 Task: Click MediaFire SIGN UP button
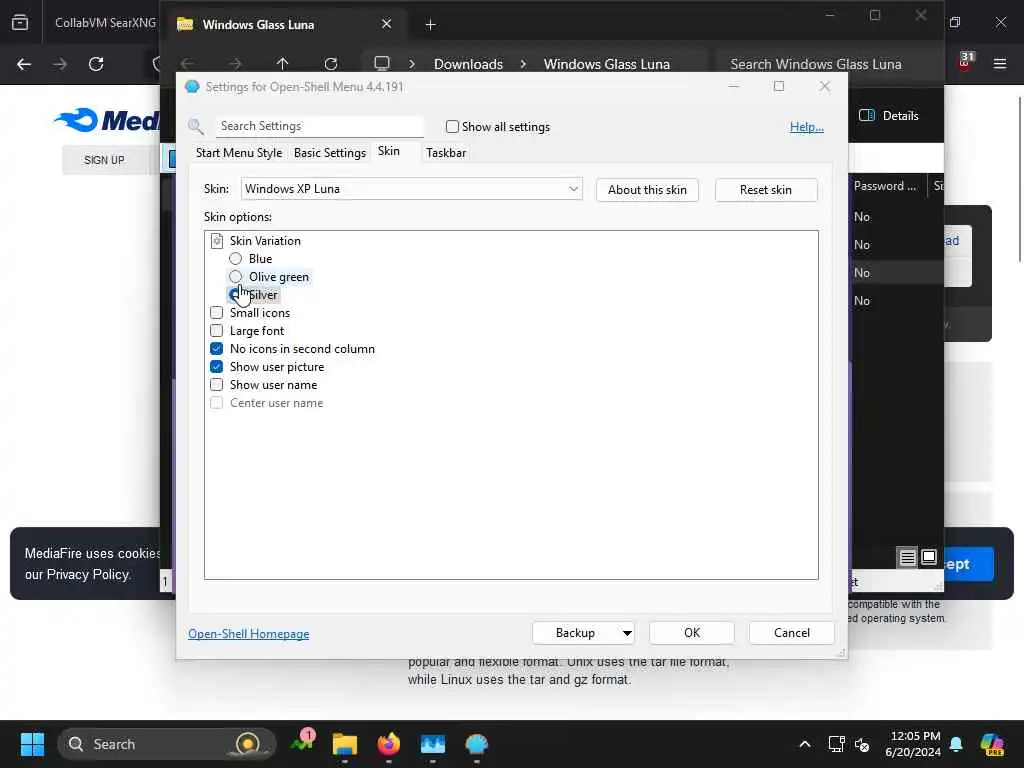pos(104,160)
